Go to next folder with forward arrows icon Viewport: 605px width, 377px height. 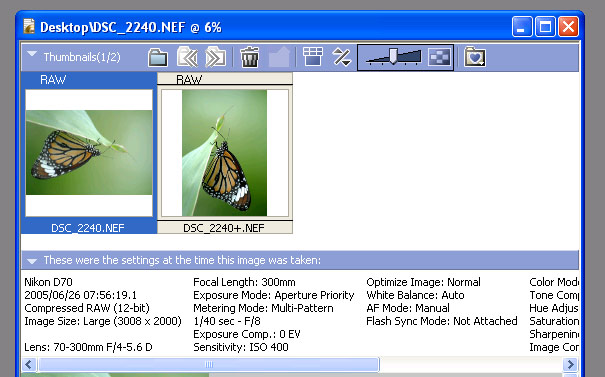(215, 57)
